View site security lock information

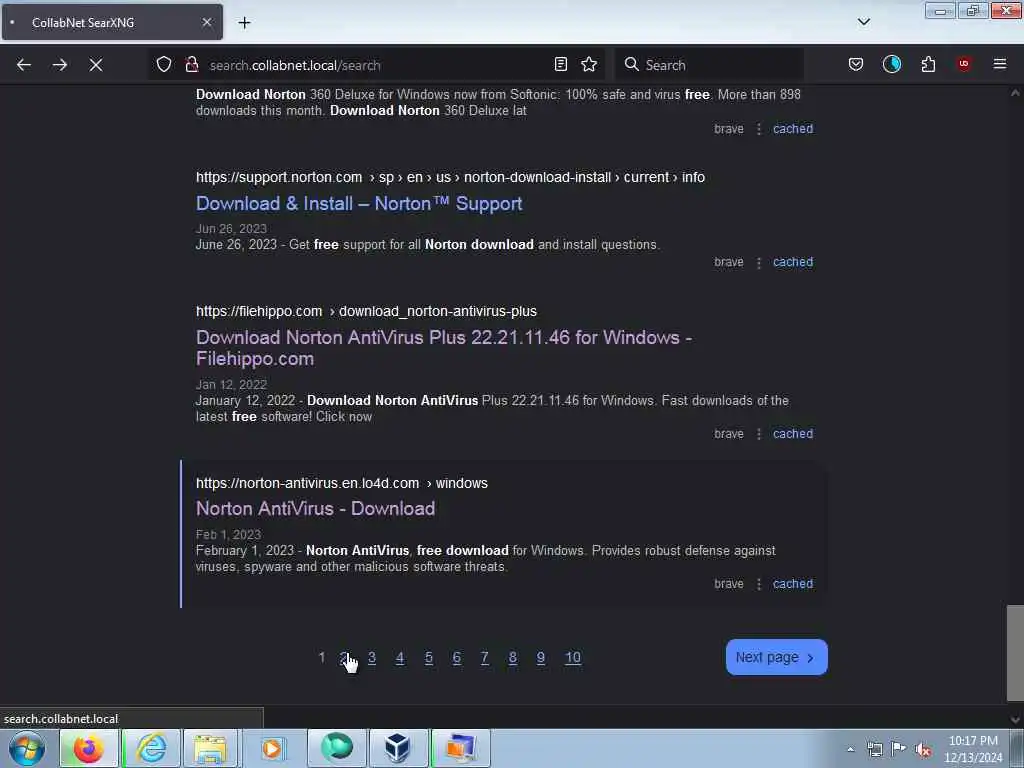[191, 64]
